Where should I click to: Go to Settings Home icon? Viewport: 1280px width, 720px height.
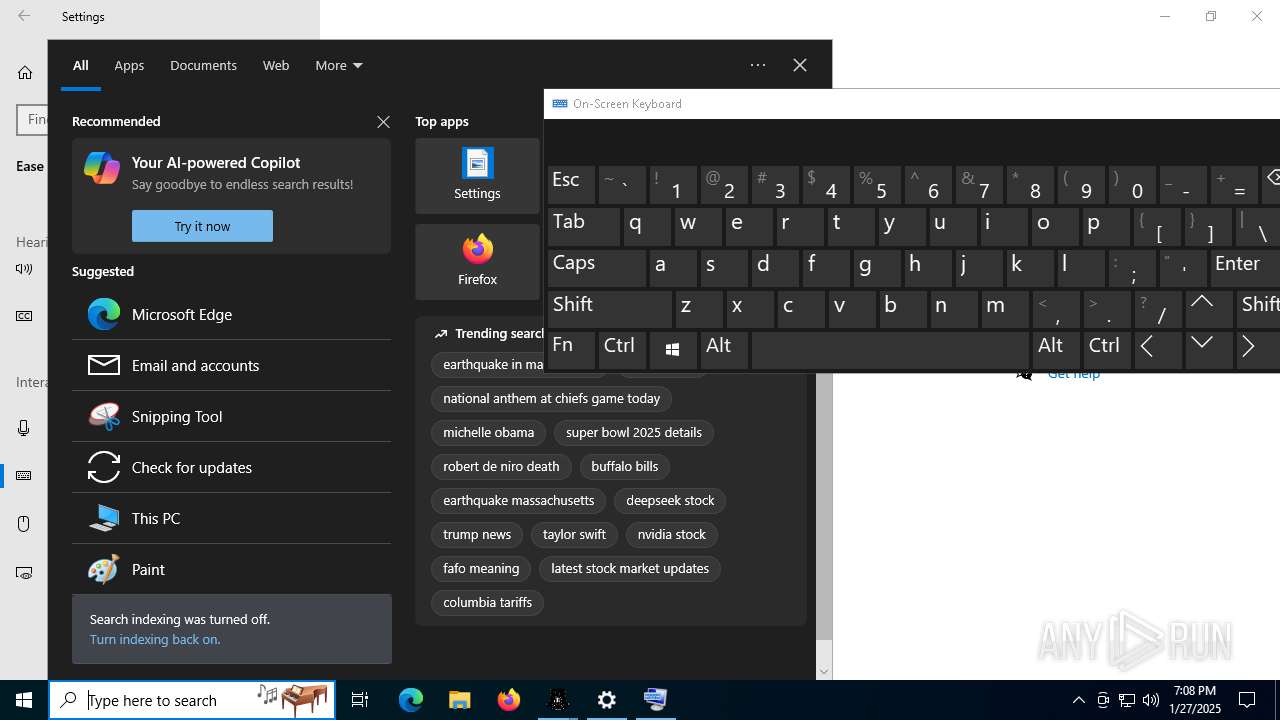(25, 72)
